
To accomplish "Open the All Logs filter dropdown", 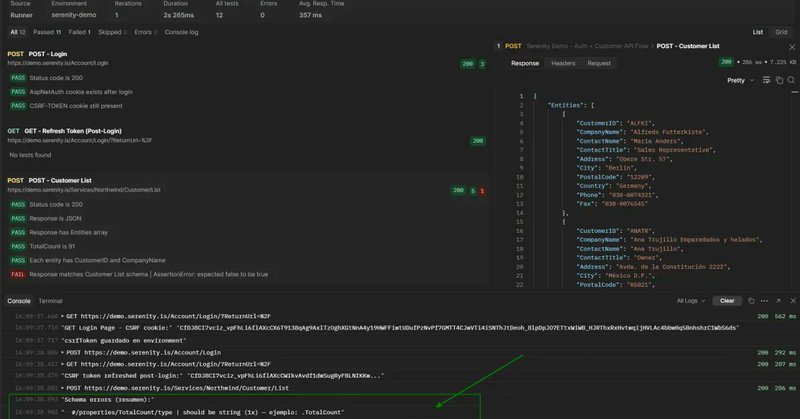I will click(x=690, y=300).
